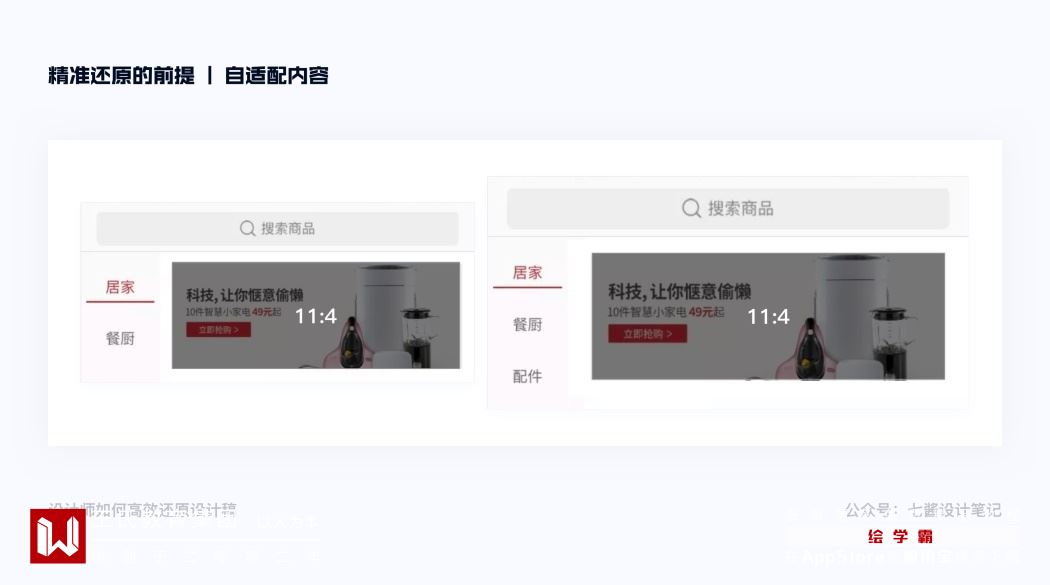Open the 餐厨 tab in the larger mockup
The height and width of the screenshot is (585, 1050).
tap(527, 325)
